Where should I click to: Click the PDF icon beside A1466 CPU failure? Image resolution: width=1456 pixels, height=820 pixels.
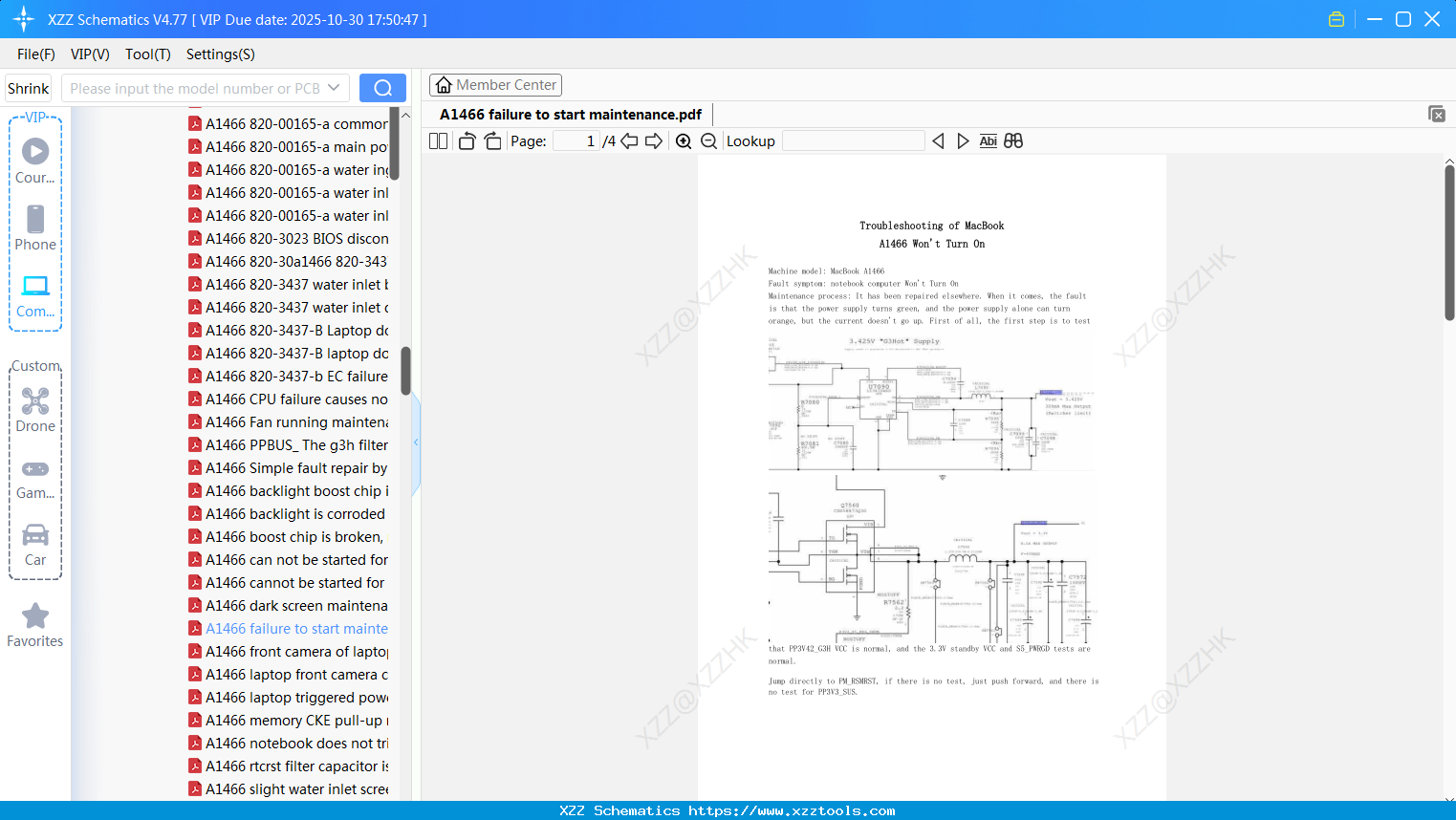195,399
